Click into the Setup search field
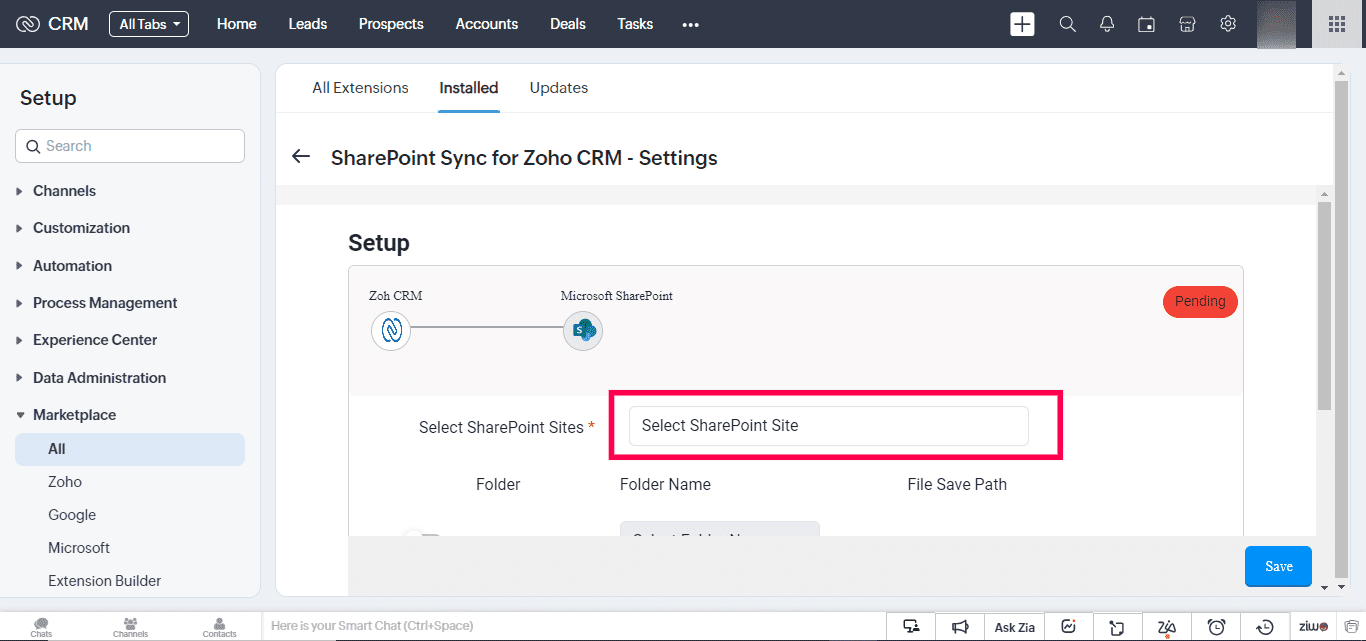The image size is (1366, 641). pyautogui.click(x=130, y=146)
